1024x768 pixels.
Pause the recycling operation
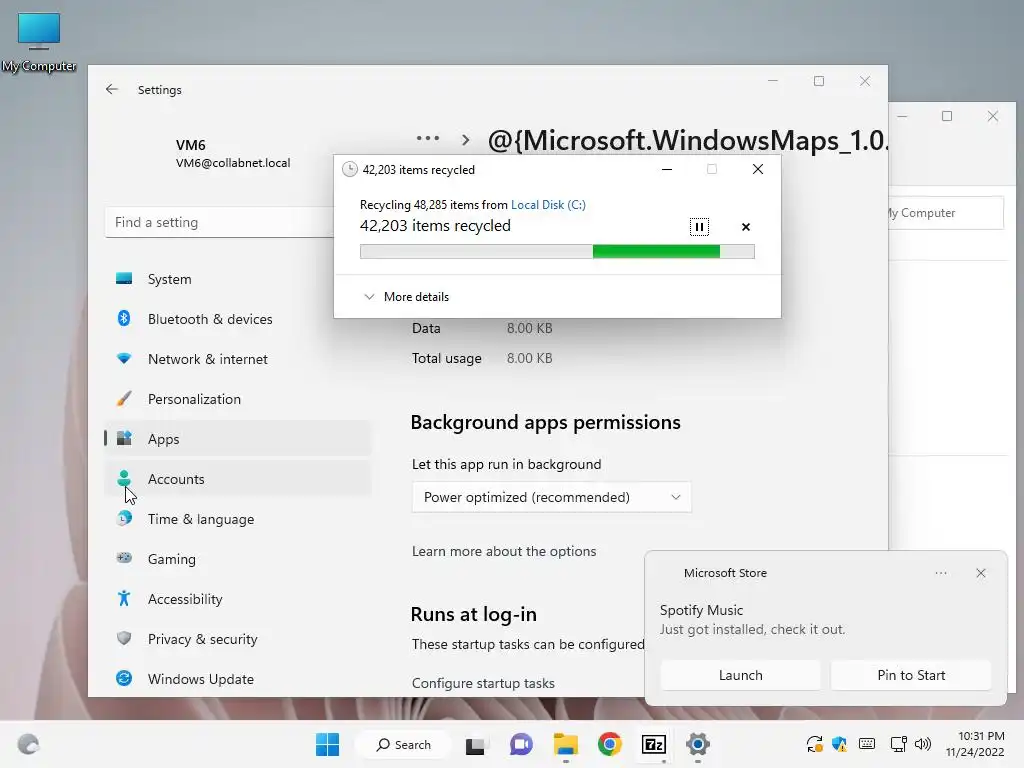pyautogui.click(x=699, y=227)
